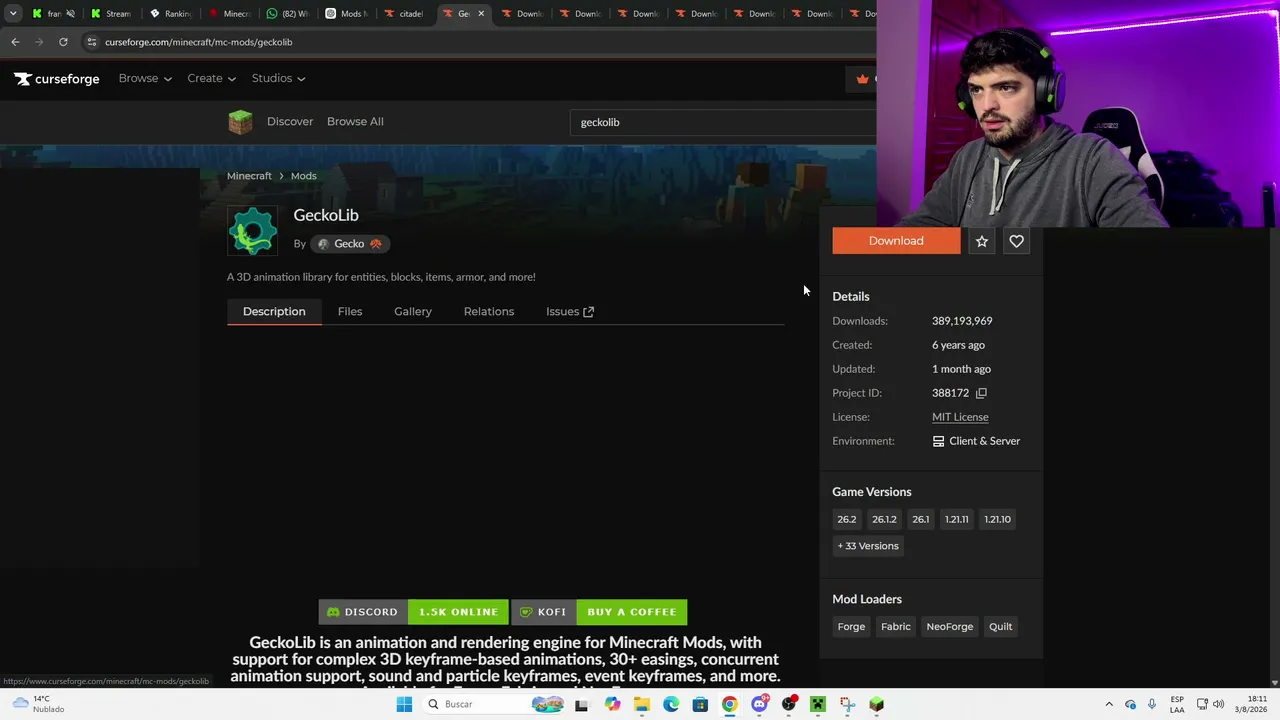Switch to the WhatsApp browser tab
Viewport: 1280px width, 720px height.
(x=287, y=14)
